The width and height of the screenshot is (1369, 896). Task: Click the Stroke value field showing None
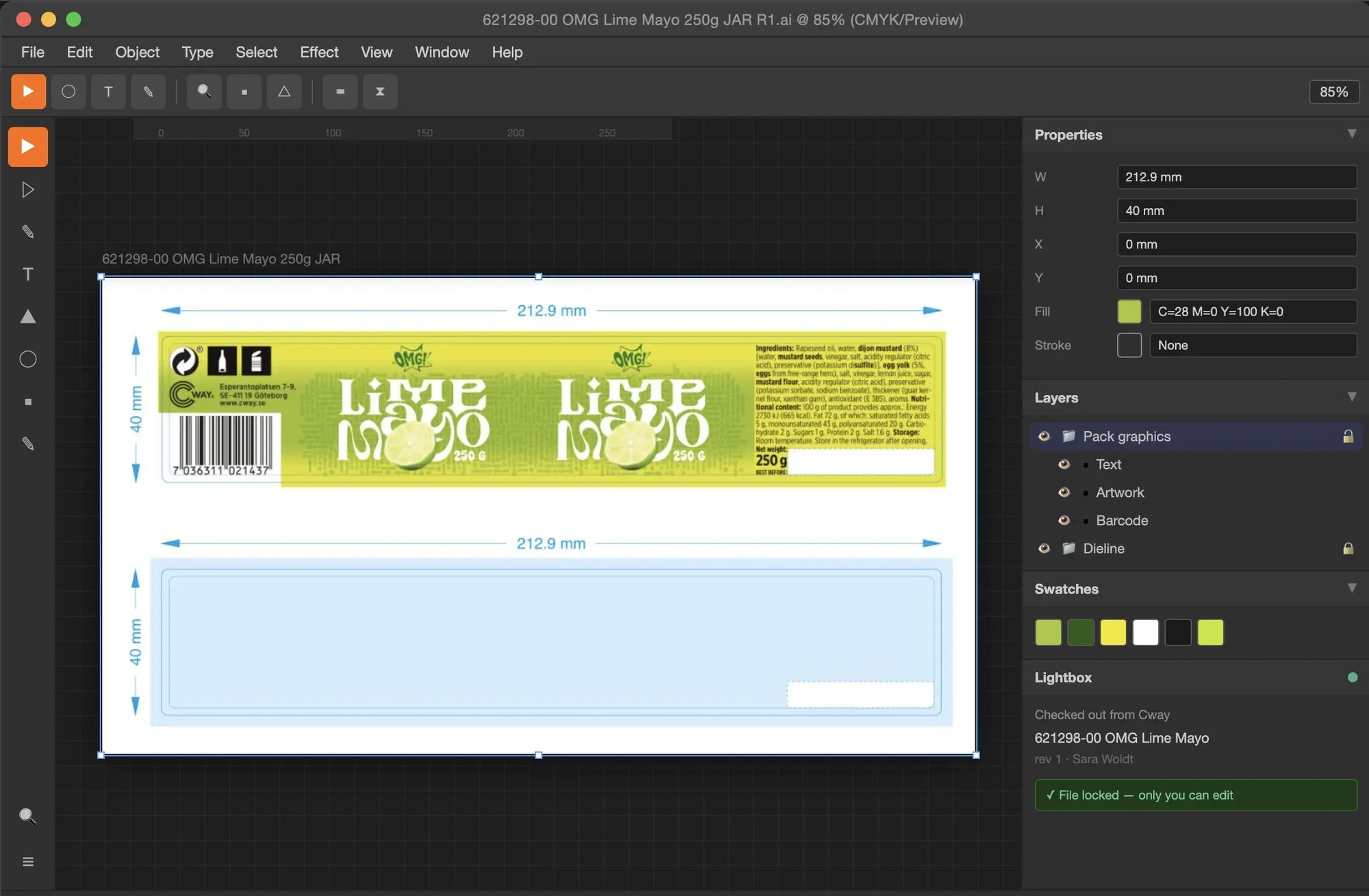[x=1253, y=345]
